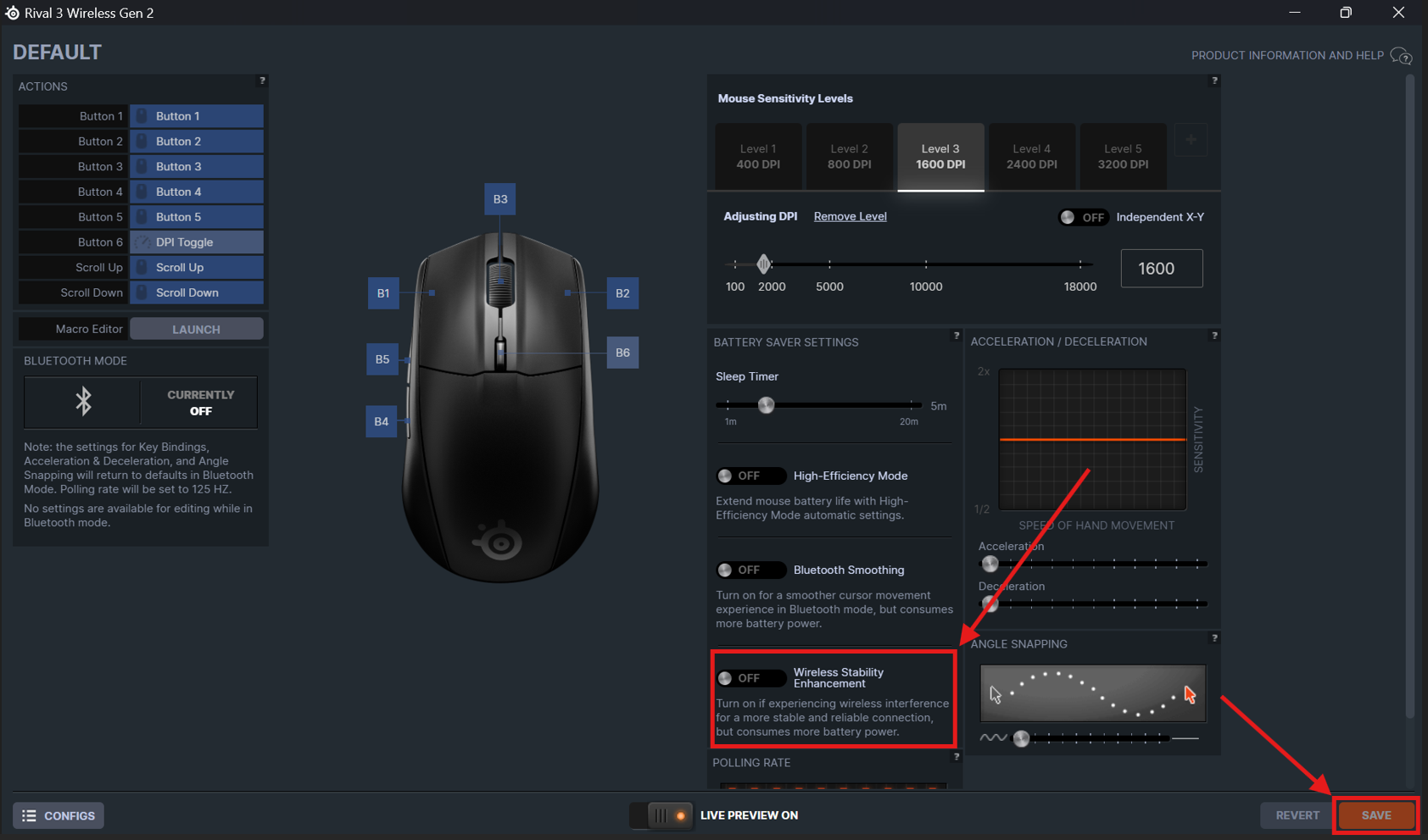Select Level 2 800 DPI tab
This screenshot has height=840, width=1428.
pyautogui.click(x=849, y=157)
